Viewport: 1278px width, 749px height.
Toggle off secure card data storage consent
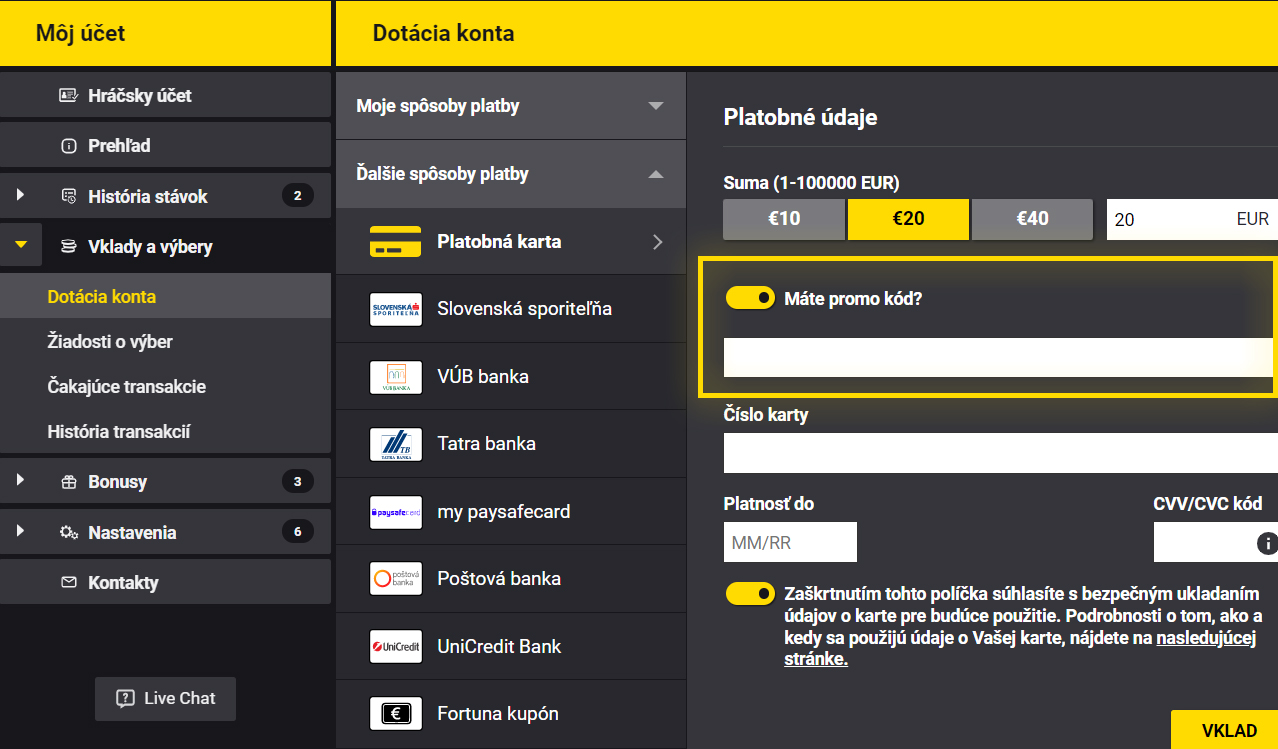click(x=750, y=593)
